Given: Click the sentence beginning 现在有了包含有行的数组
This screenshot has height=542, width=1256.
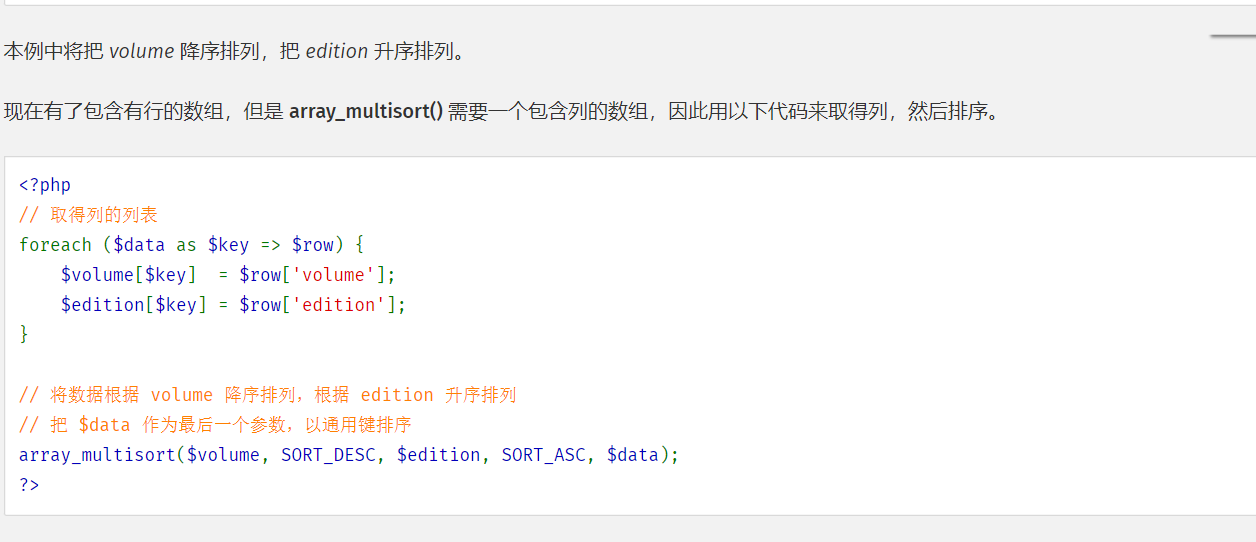Looking at the screenshot, I should [501, 111].
